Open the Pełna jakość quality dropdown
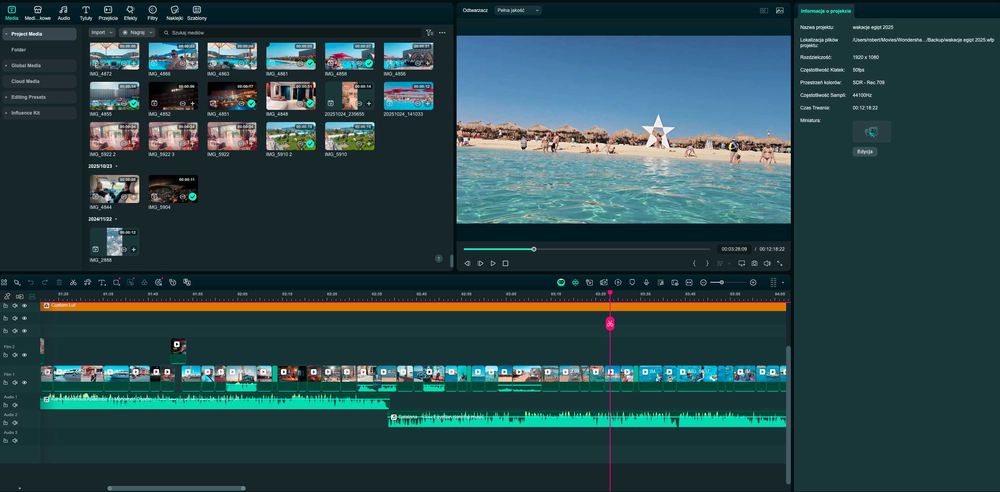 pyautogui.click(x=518, y=10)
